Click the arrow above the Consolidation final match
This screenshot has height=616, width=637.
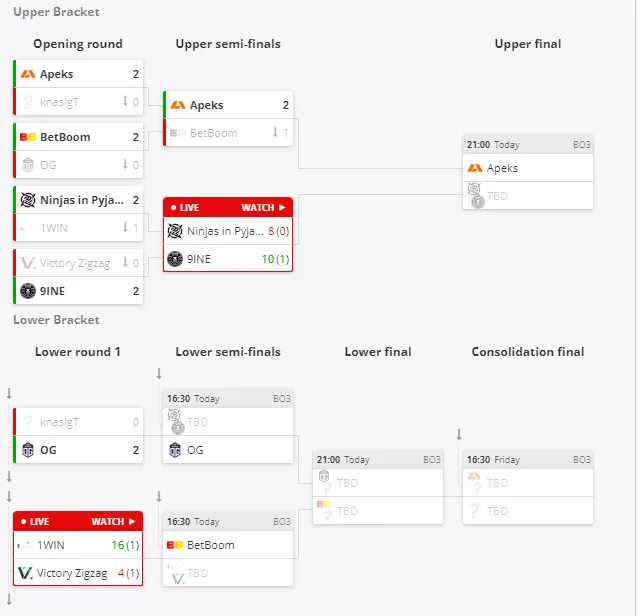click(x=459, y=434)
